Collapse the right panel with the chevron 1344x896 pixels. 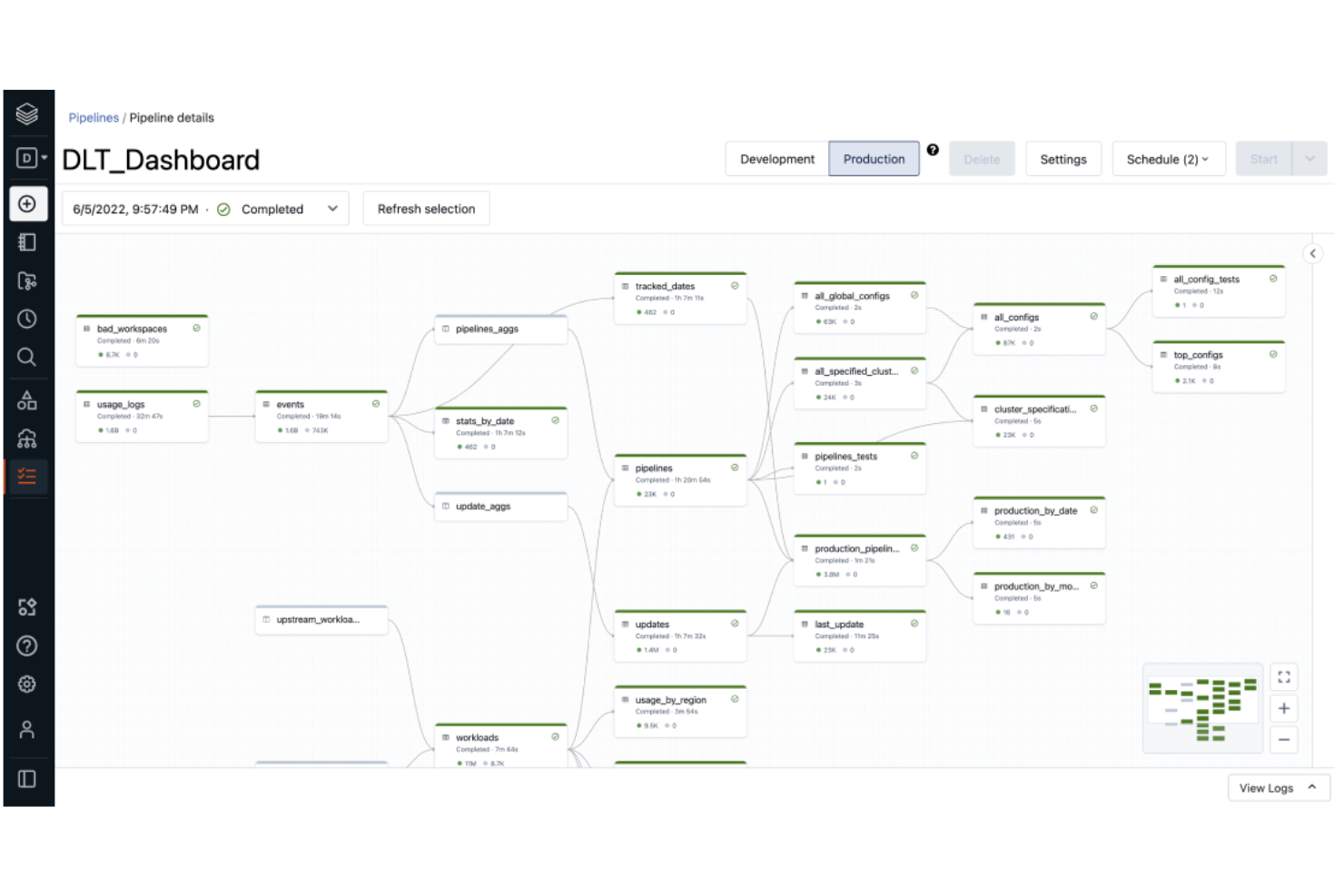click(x=1312, y=253)
